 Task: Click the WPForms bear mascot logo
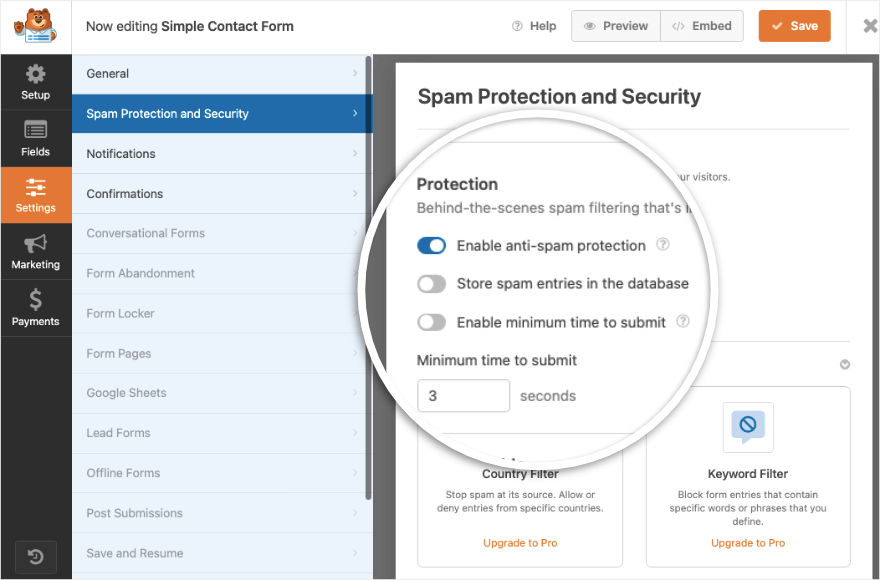coord(35,26)
